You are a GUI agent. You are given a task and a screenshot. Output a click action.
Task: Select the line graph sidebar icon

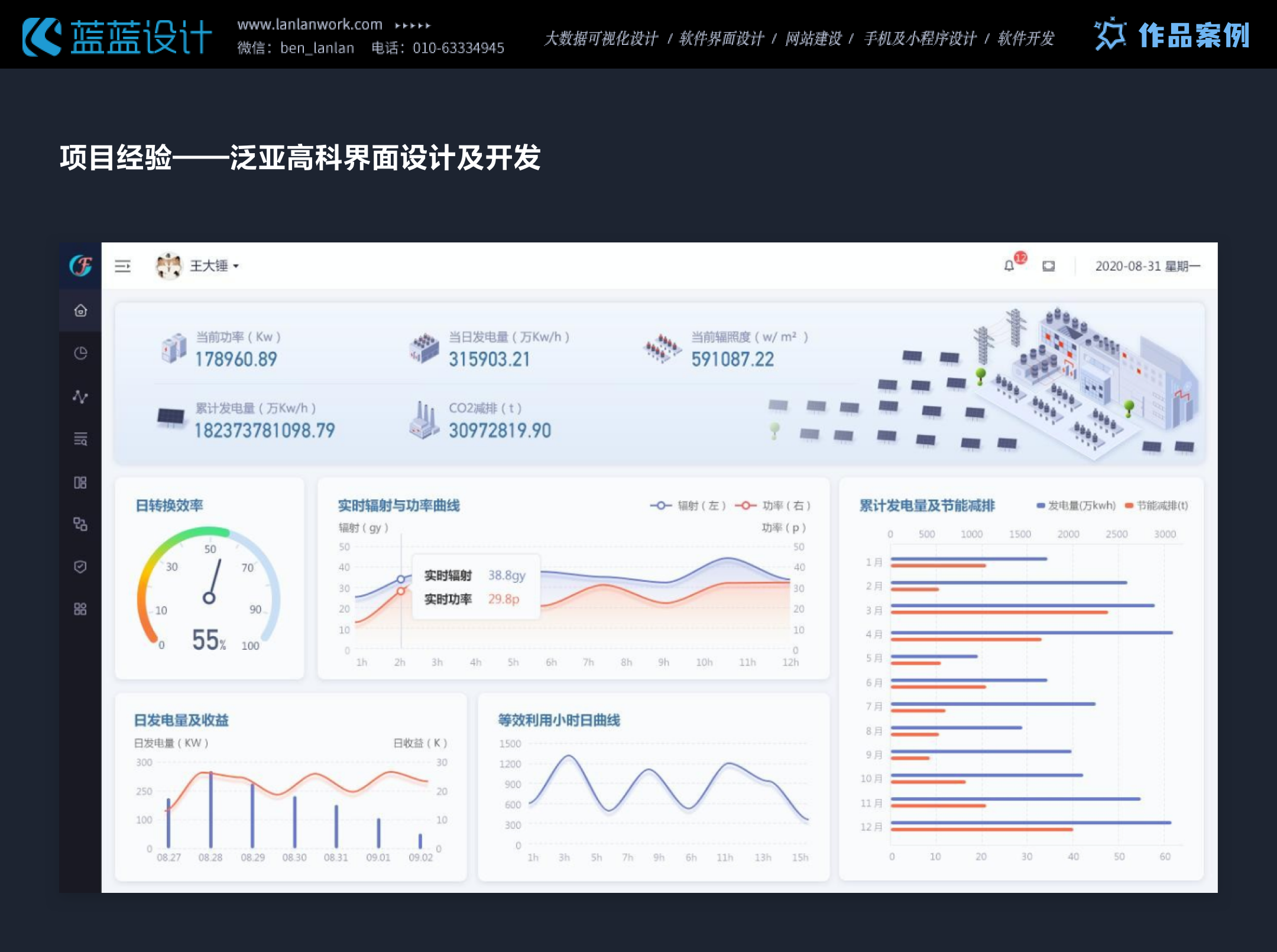pos(80,396)
